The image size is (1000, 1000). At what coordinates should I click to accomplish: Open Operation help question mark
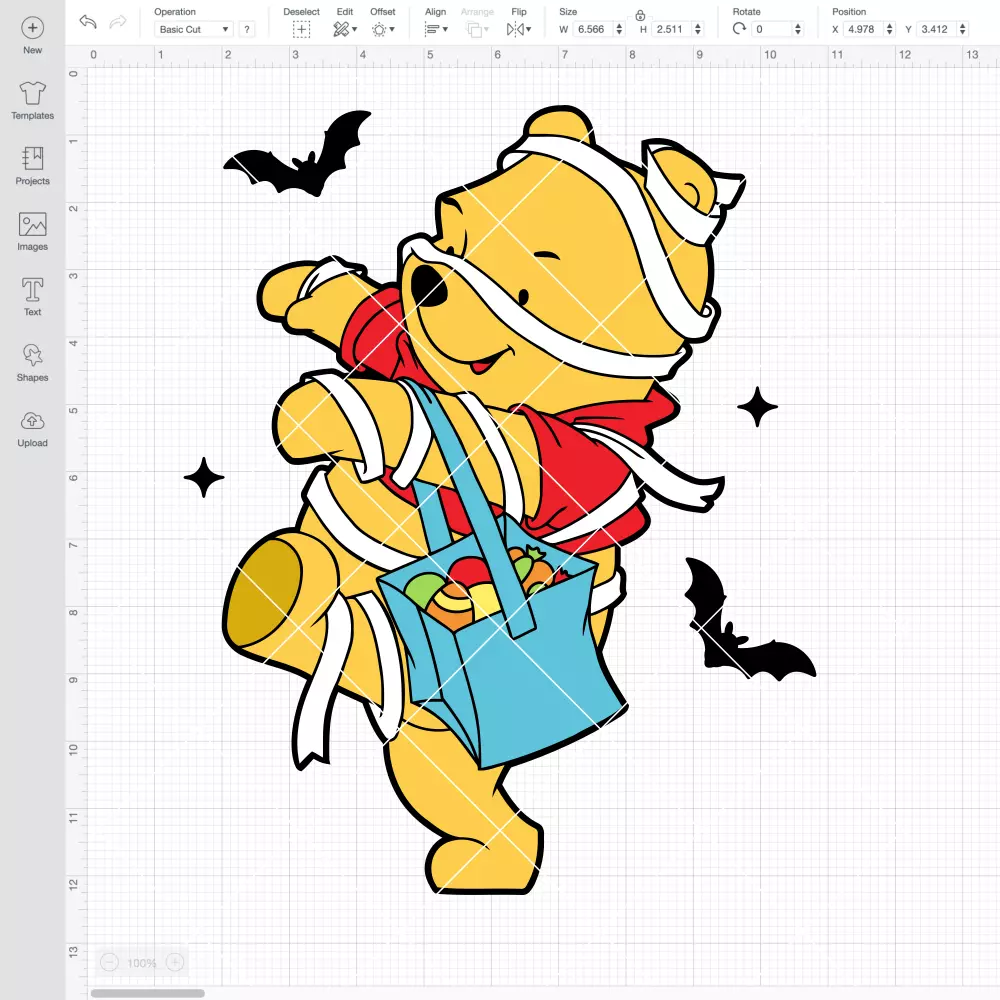pyautogui.click(x=247, y=29)
